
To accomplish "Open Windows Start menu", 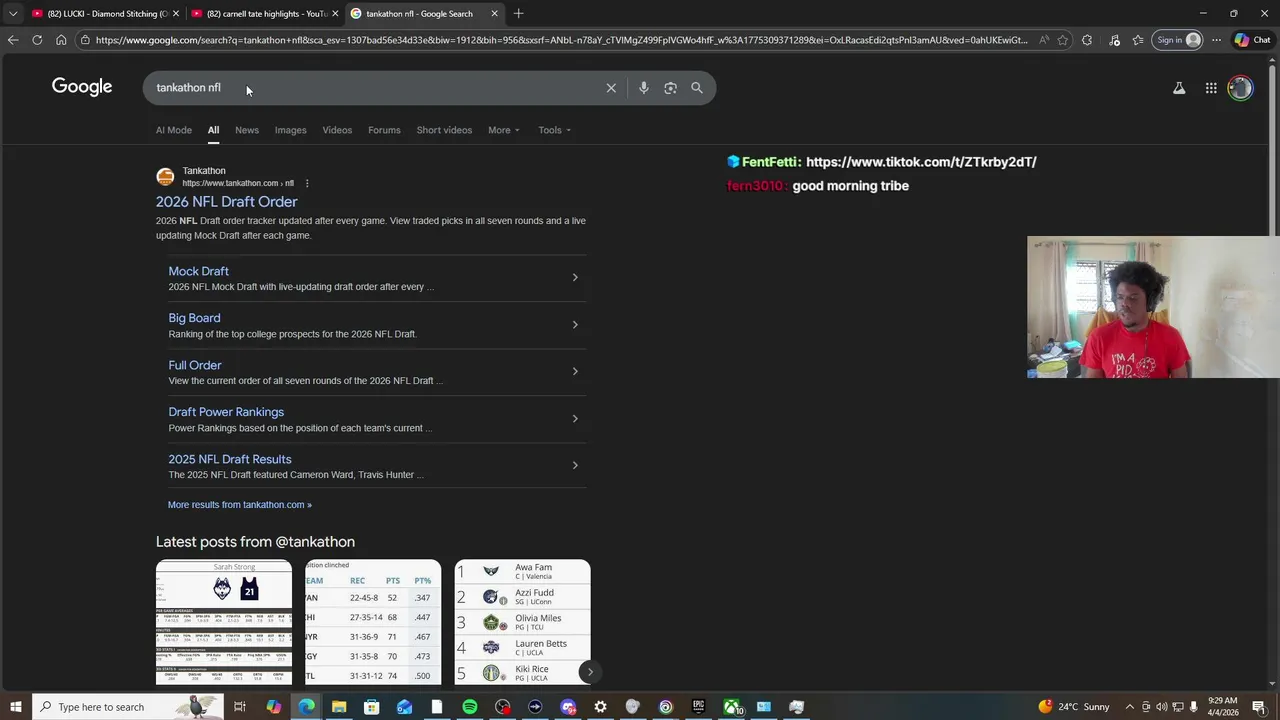I will [15, 707].
